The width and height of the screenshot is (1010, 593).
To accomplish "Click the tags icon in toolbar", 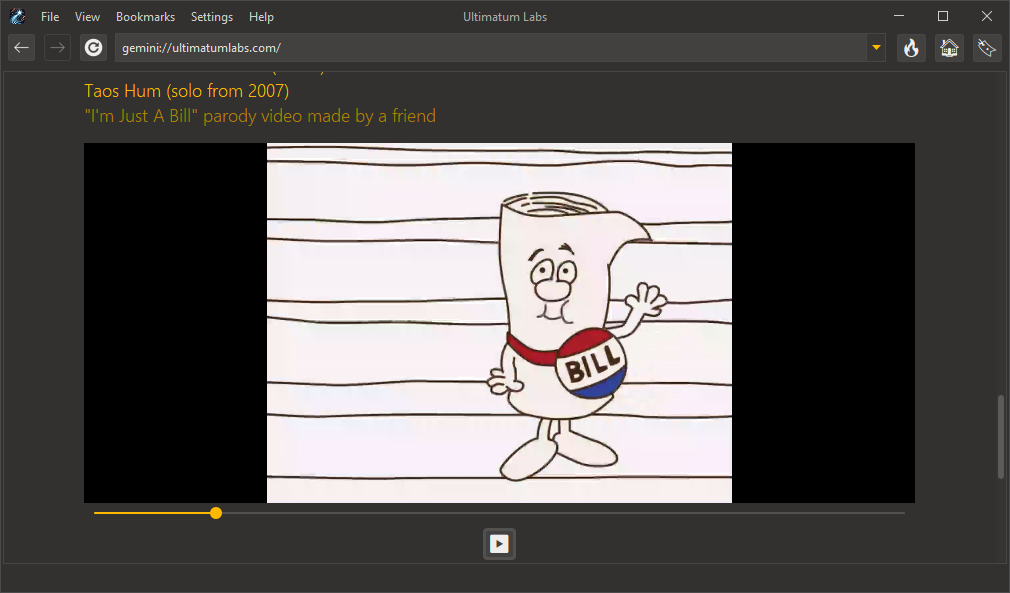I will 987,48.
